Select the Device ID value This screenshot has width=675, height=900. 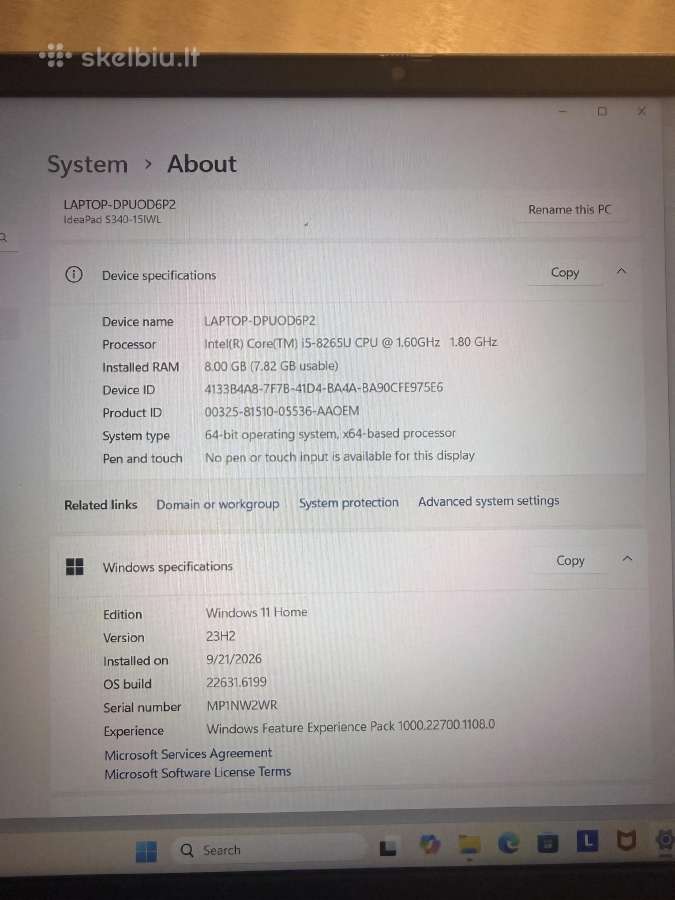click(x=324, y=388)
